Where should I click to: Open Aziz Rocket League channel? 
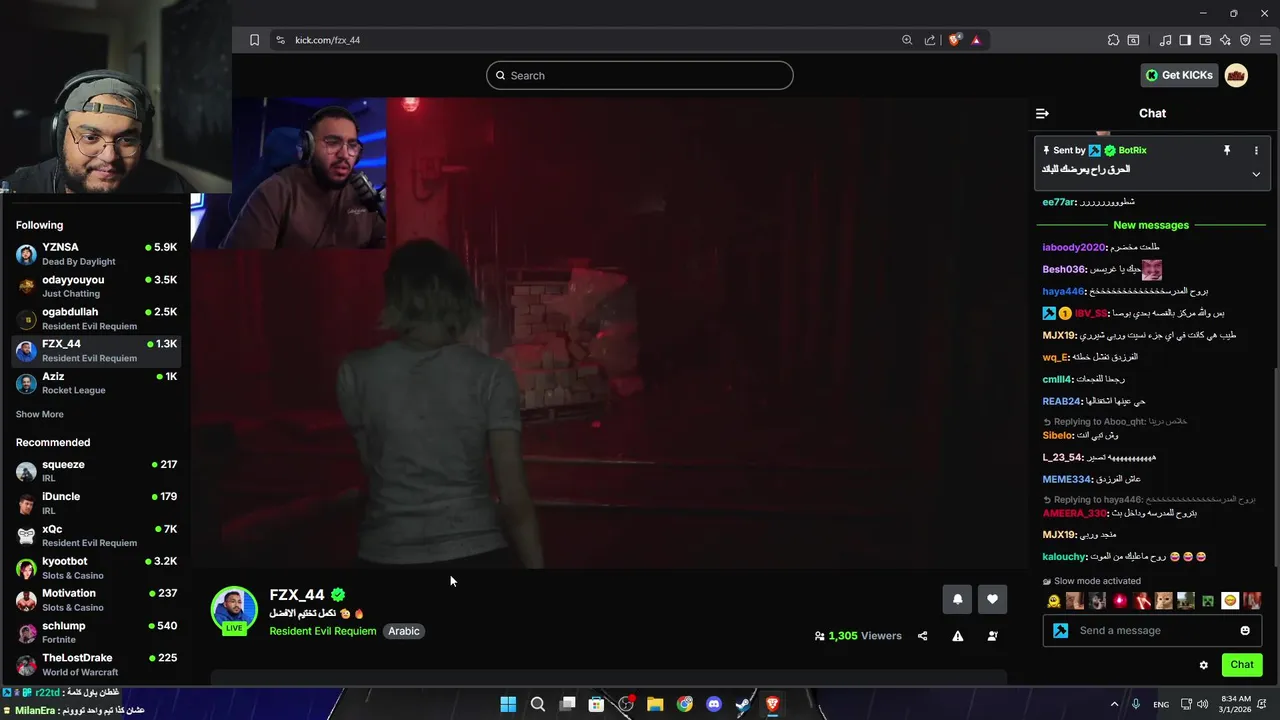click(95, 383)
